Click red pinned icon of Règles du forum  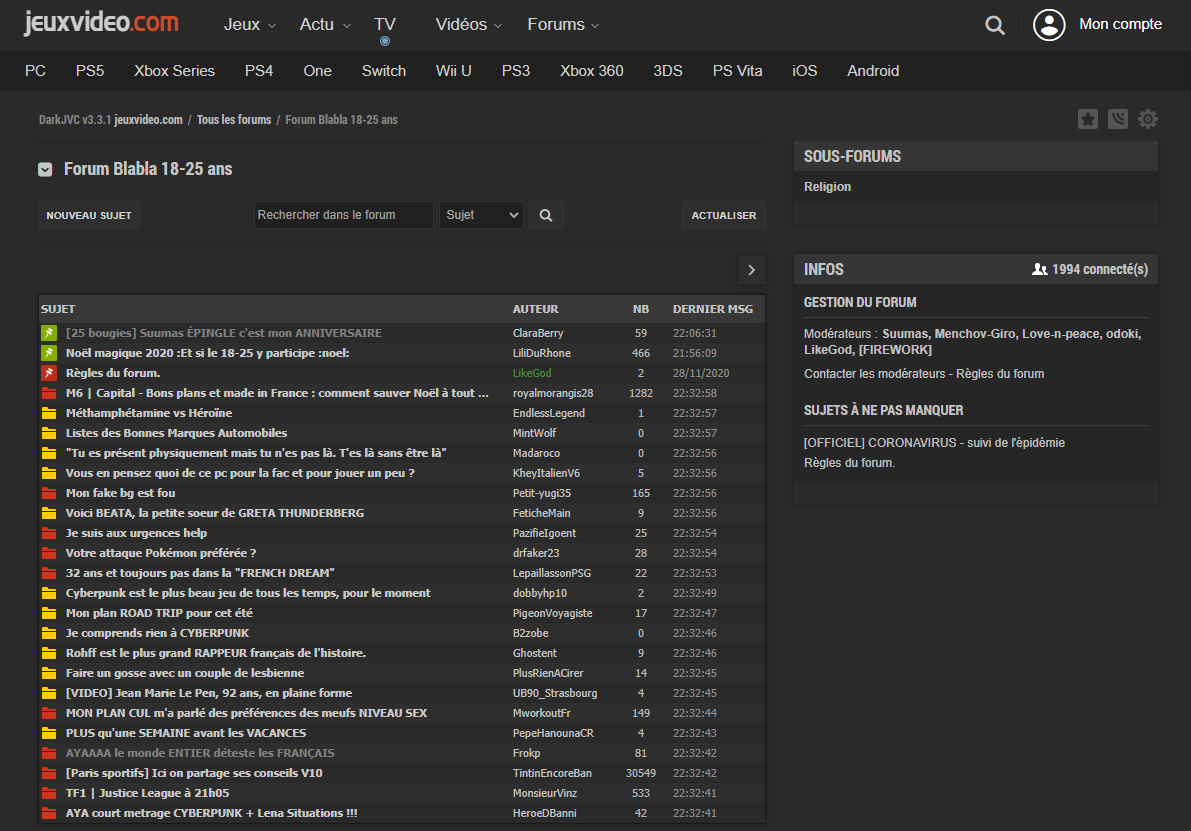click(48, 373)
